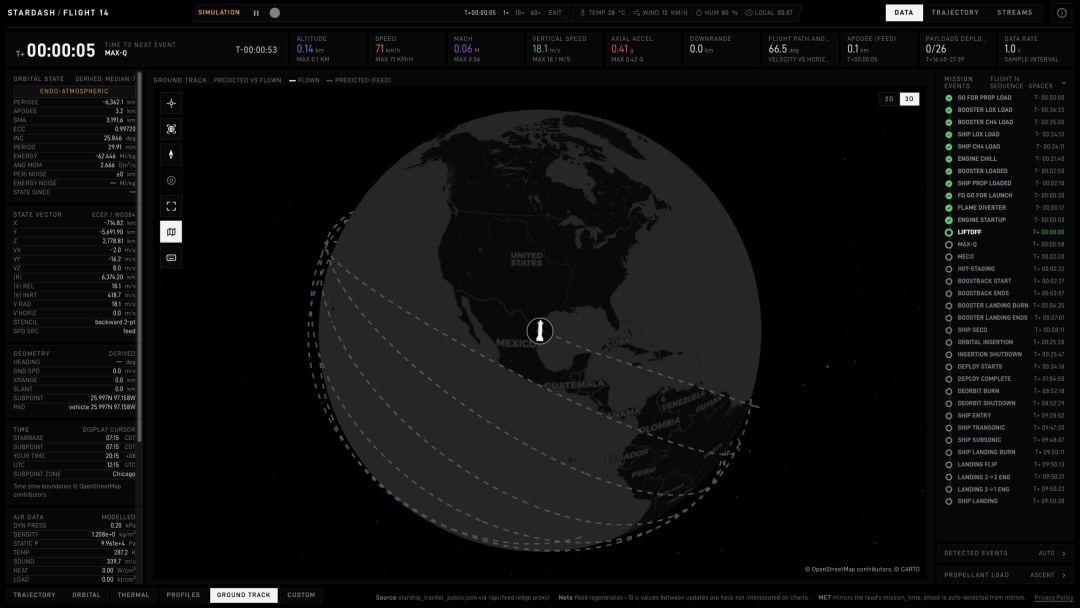Click the thermometer TEMP icon
Viewport: 1080px width, 608px height.
pyautogui.click(x=582, y=13)
